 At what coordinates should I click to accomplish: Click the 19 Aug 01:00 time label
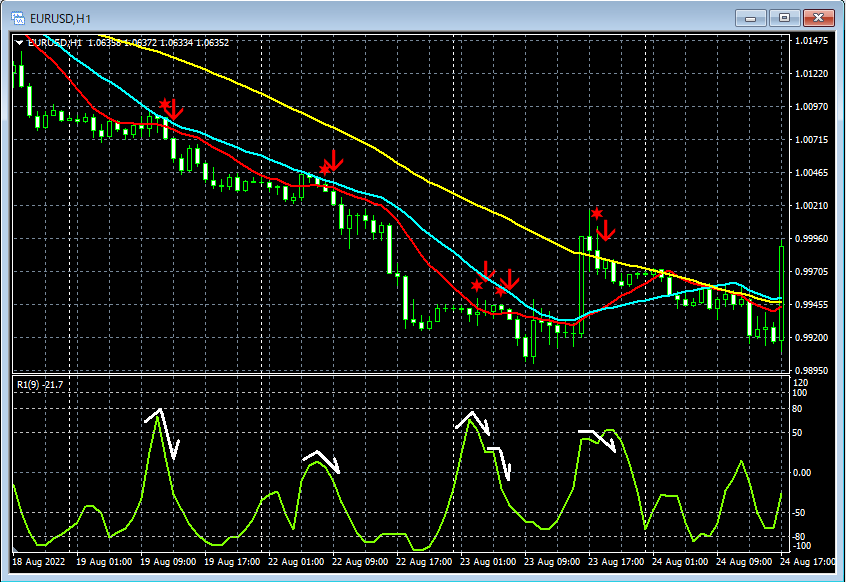pyautogui.click(x=104, y=561)
